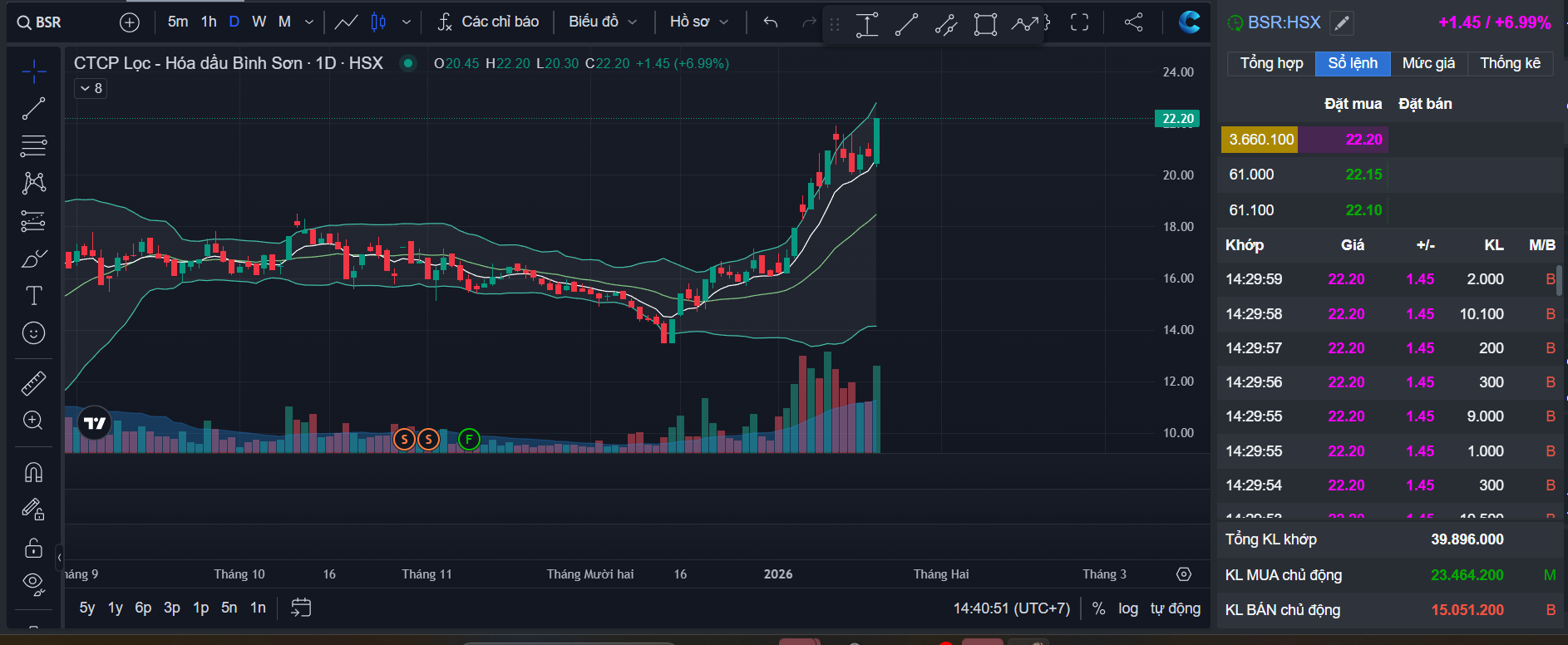Expand the time interval dropdown chevron

click(309, 22)
